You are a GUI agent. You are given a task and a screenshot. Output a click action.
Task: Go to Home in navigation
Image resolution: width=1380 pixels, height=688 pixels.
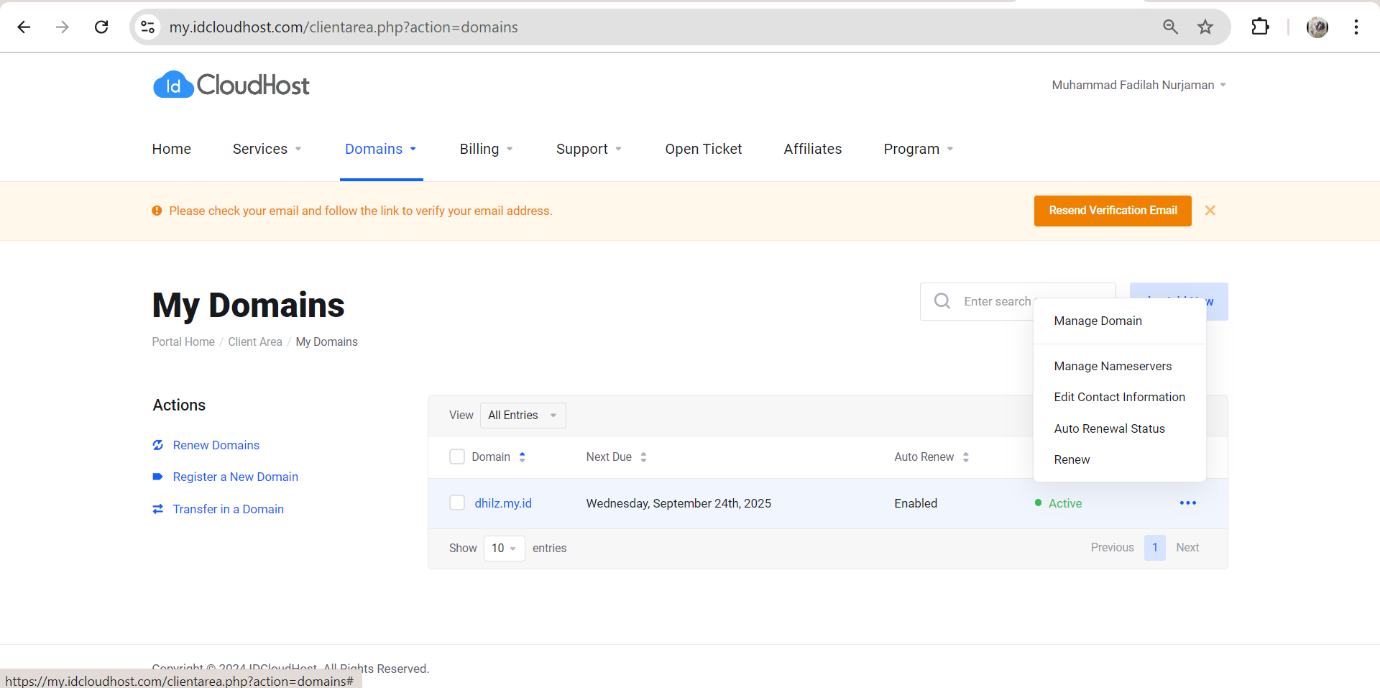[171, 149]
